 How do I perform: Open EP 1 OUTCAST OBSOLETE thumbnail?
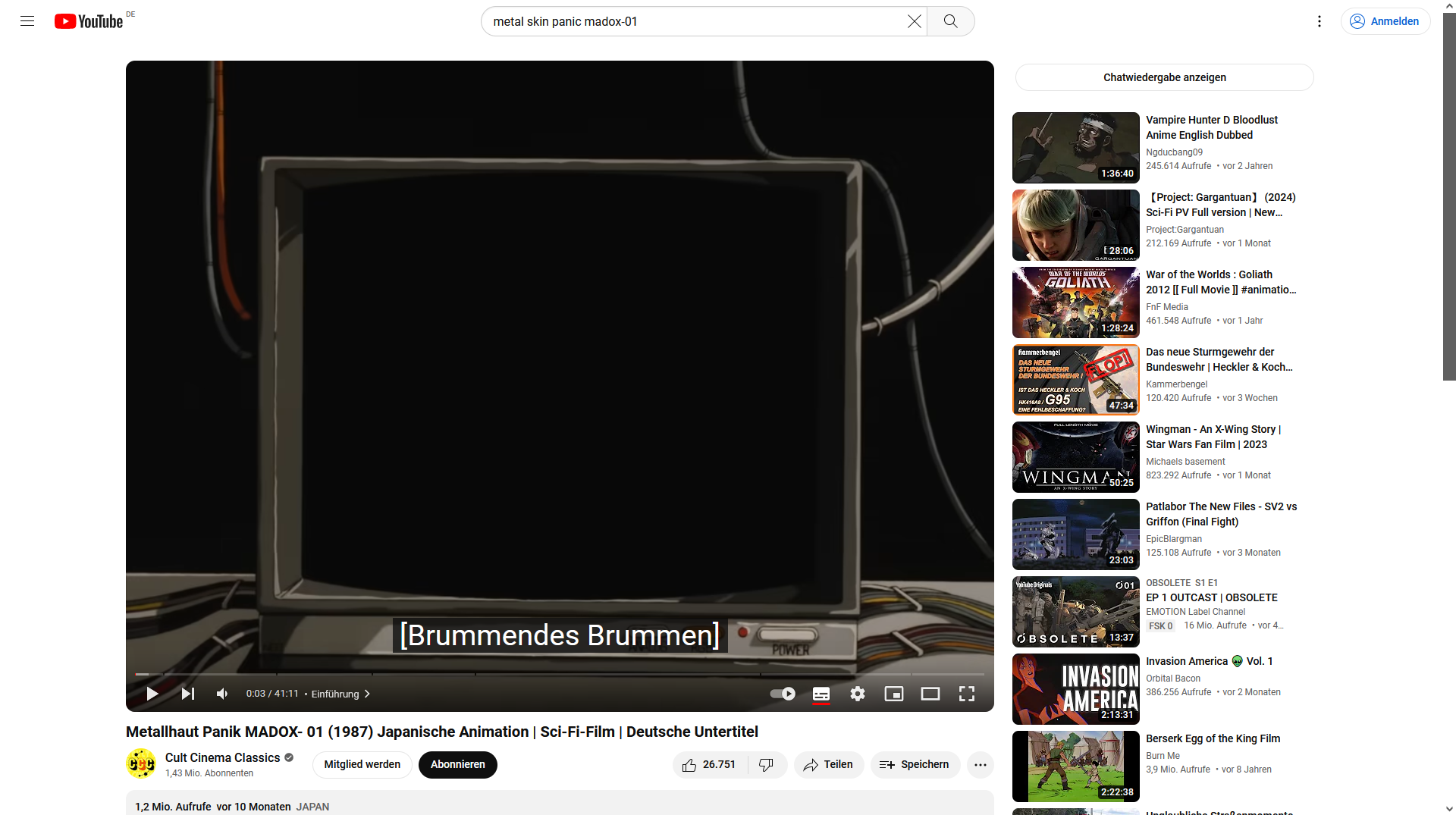tap(1076, 612)
